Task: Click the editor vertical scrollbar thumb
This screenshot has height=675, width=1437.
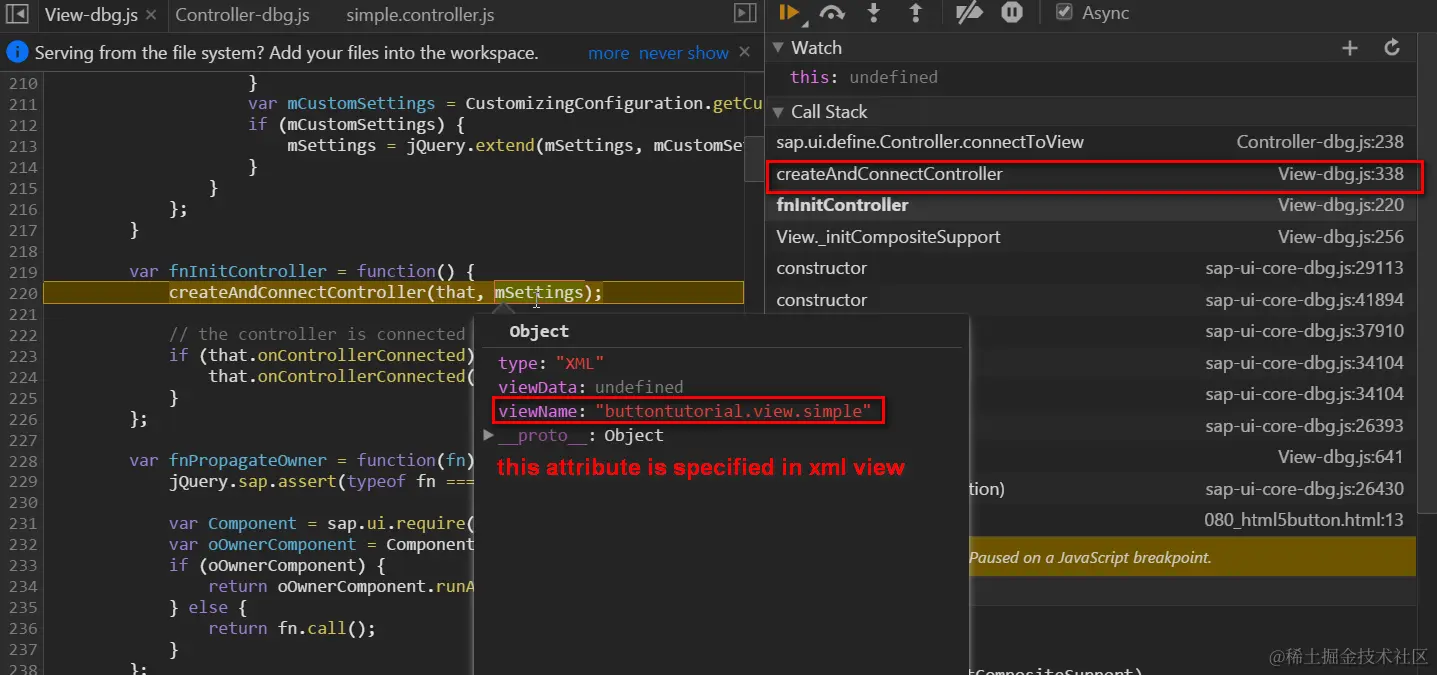Action: [755, 159]
